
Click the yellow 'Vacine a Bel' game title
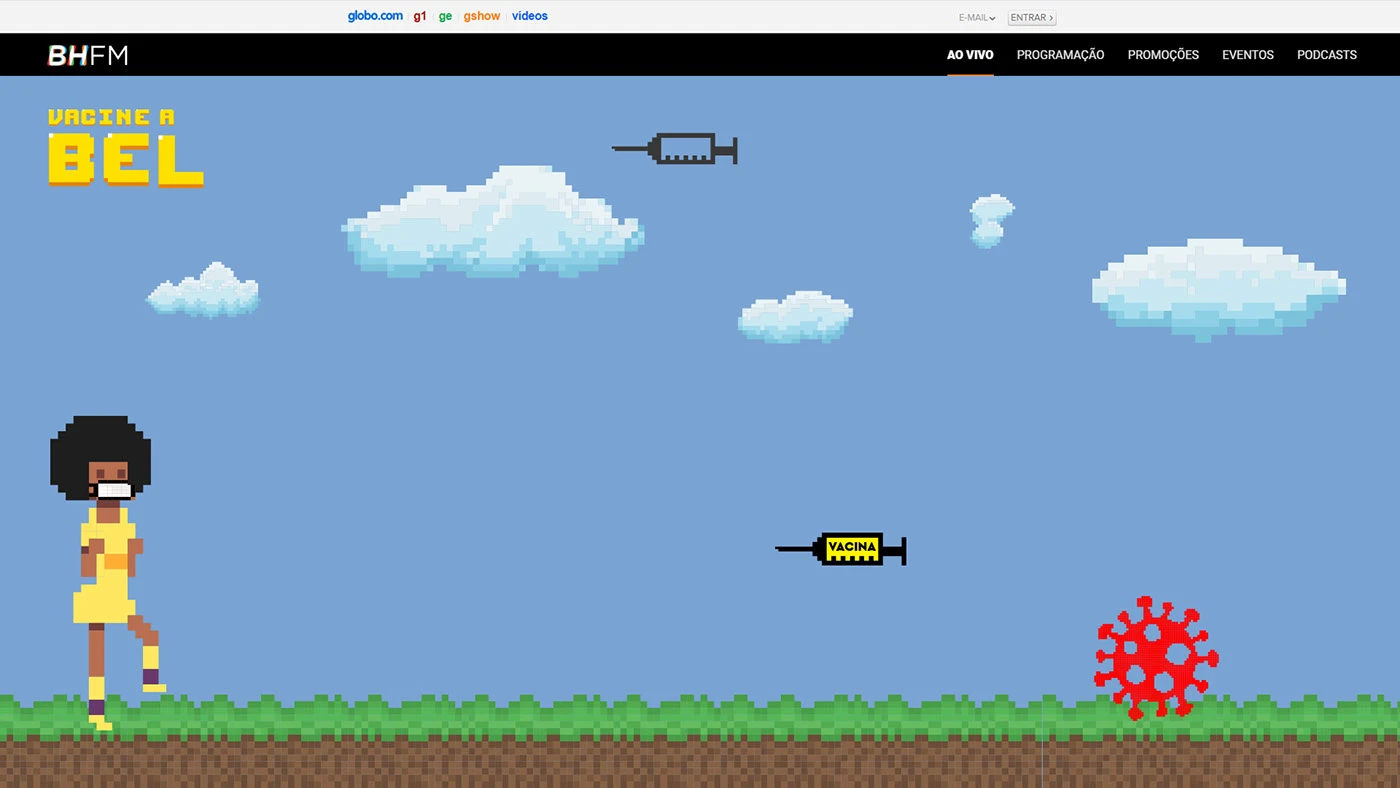tap(125, 148)
